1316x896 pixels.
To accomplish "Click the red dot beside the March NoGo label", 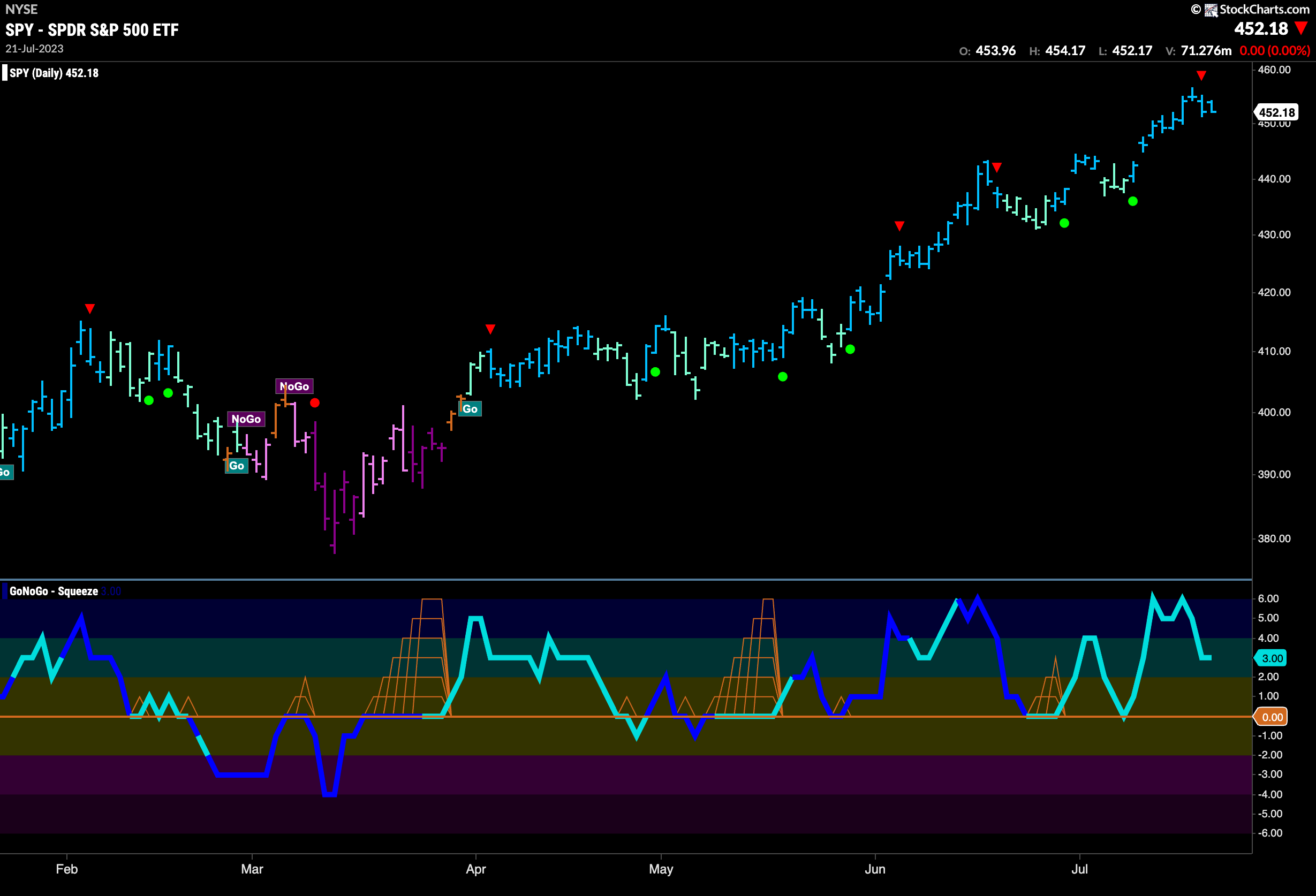I will 315,403.
